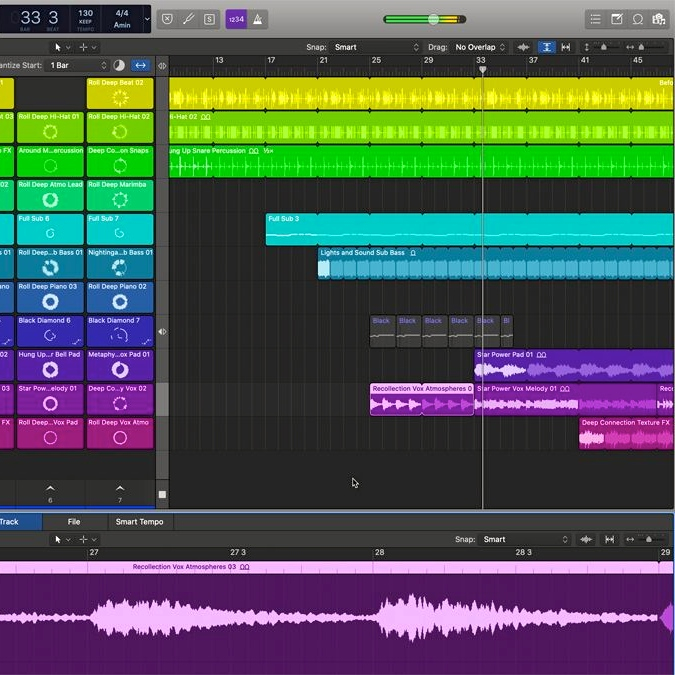
Task: Select the Lights and Sound Sub Bass region
Action: pos(495,264)
